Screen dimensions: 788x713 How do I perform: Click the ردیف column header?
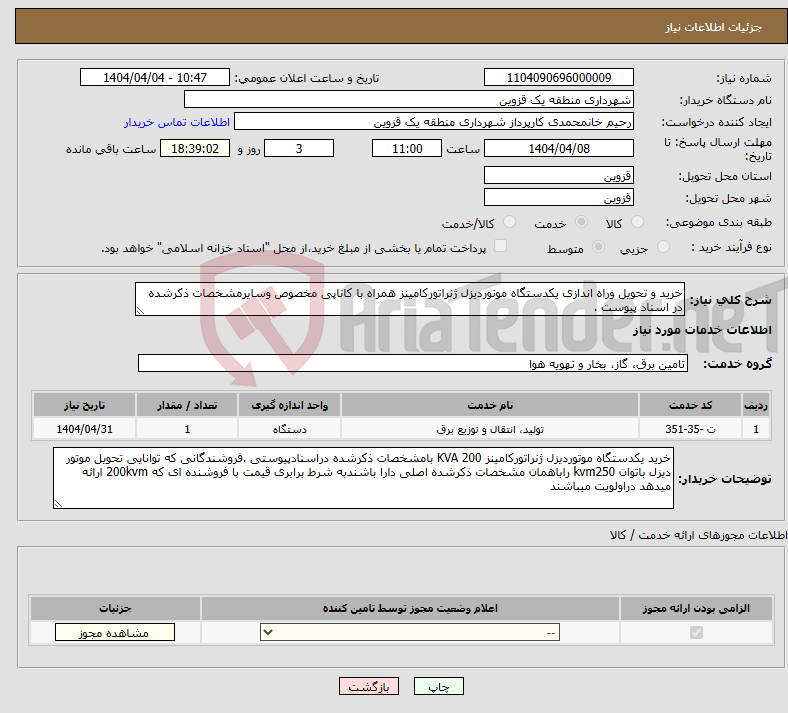[x=756, y=405]
